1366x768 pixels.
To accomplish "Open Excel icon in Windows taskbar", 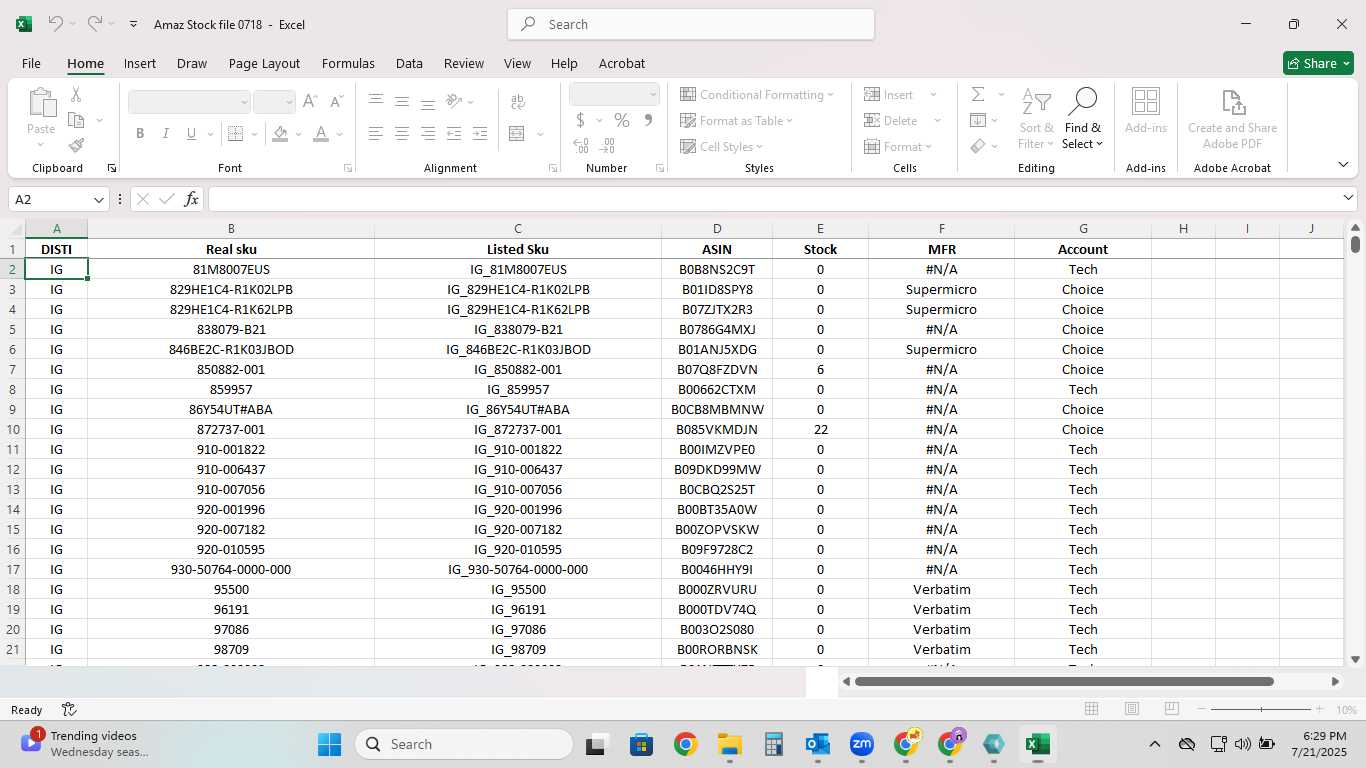I will pos(1037,744).
